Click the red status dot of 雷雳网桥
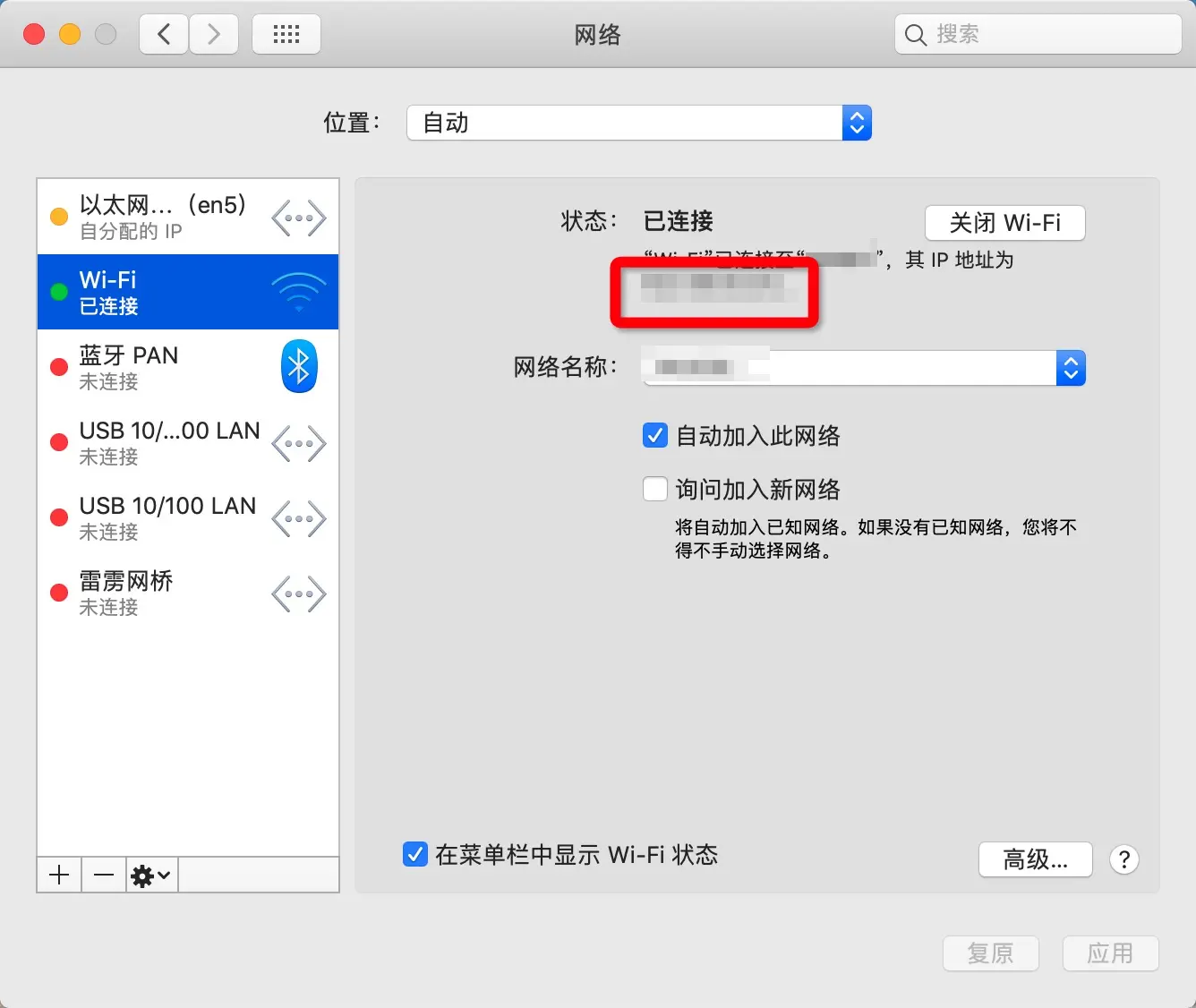Screen dimensions: 1196x1008 click(x=59, y=593)
